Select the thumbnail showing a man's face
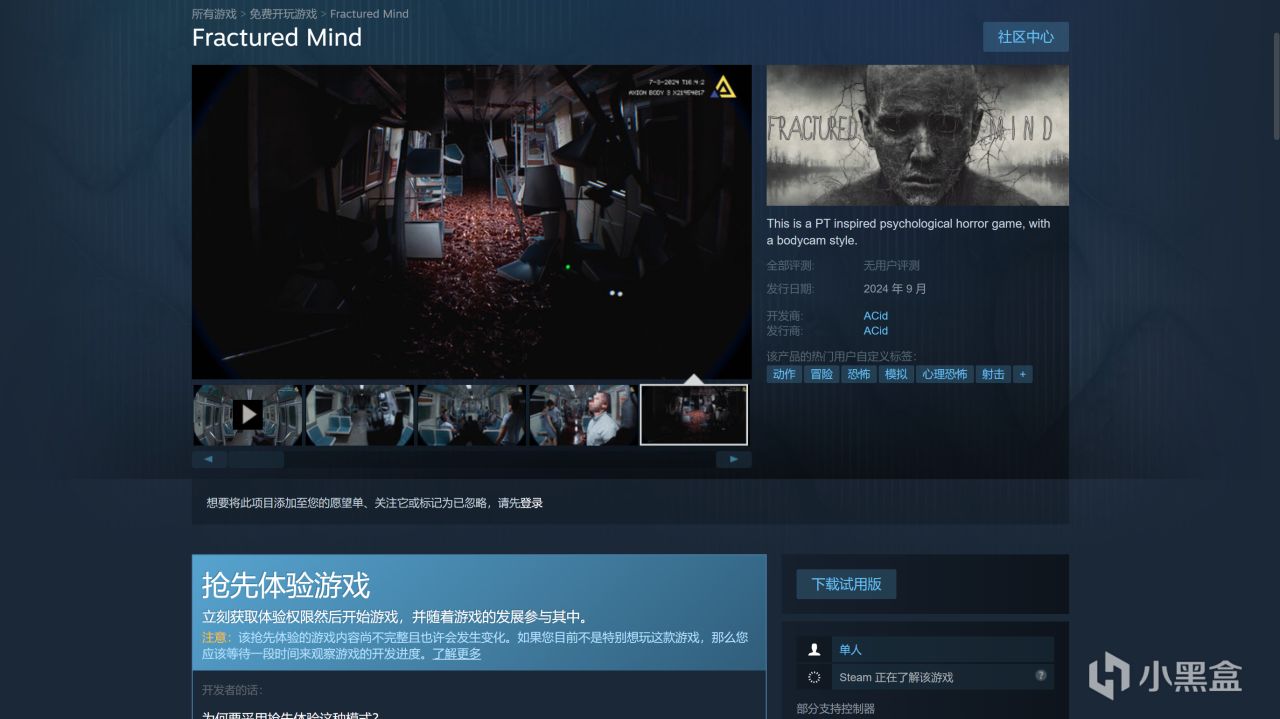Screen dimensions: 1280x719 [584, 415]
